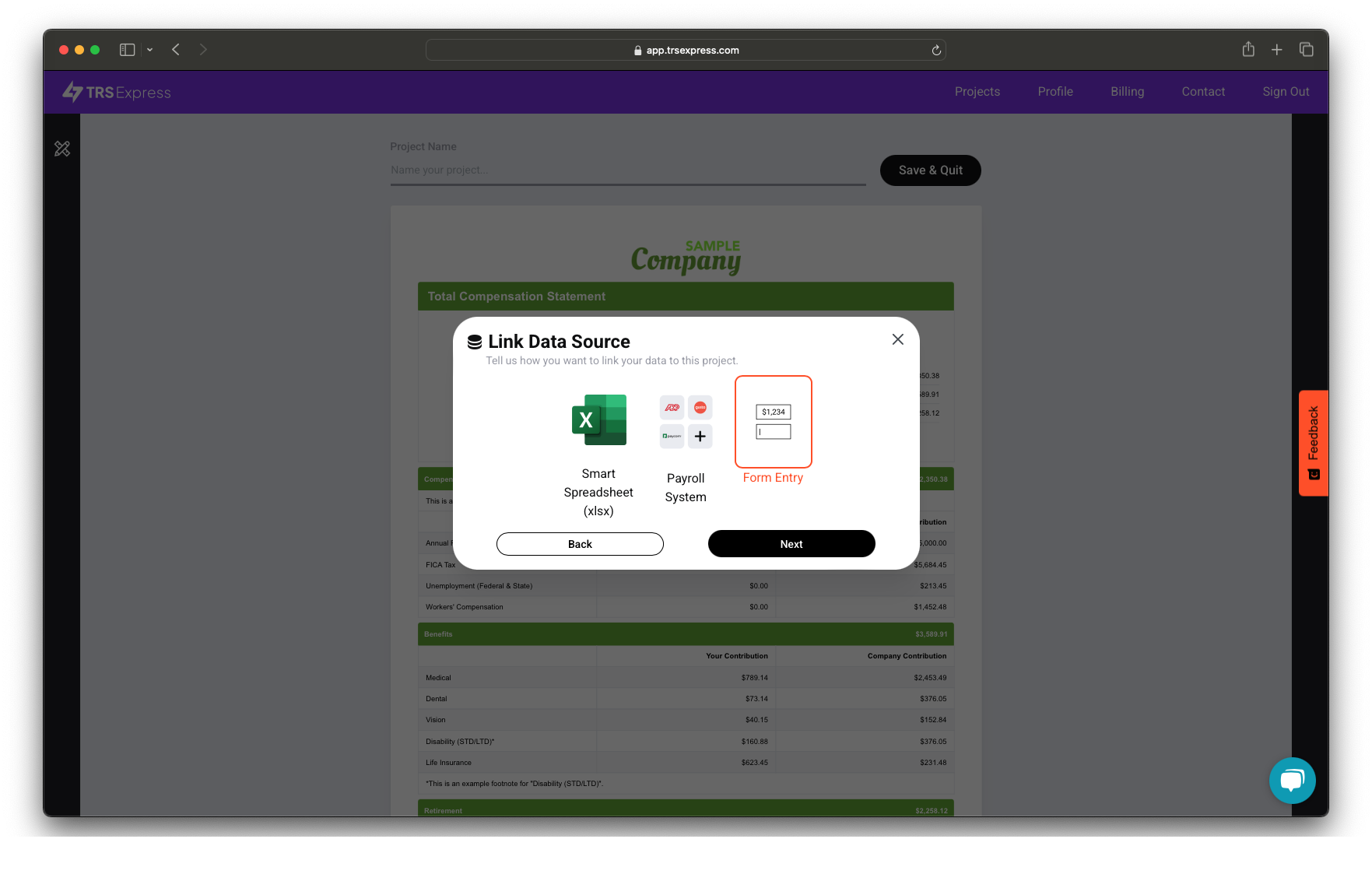The width and height of the screenshot is (1372, 874).
Task: Open the sidebar dropdown chevron
Action: tap(149, 50)
